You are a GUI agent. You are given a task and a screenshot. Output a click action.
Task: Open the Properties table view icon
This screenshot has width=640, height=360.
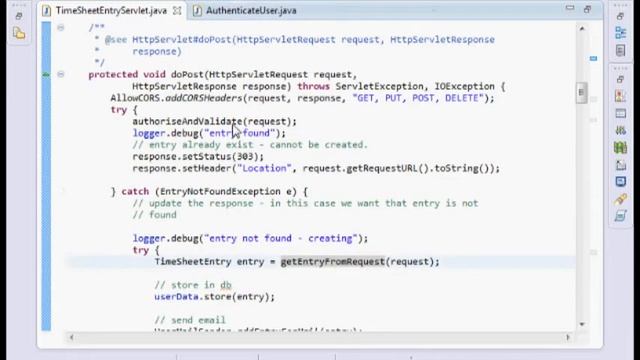[x=620, y=113]
